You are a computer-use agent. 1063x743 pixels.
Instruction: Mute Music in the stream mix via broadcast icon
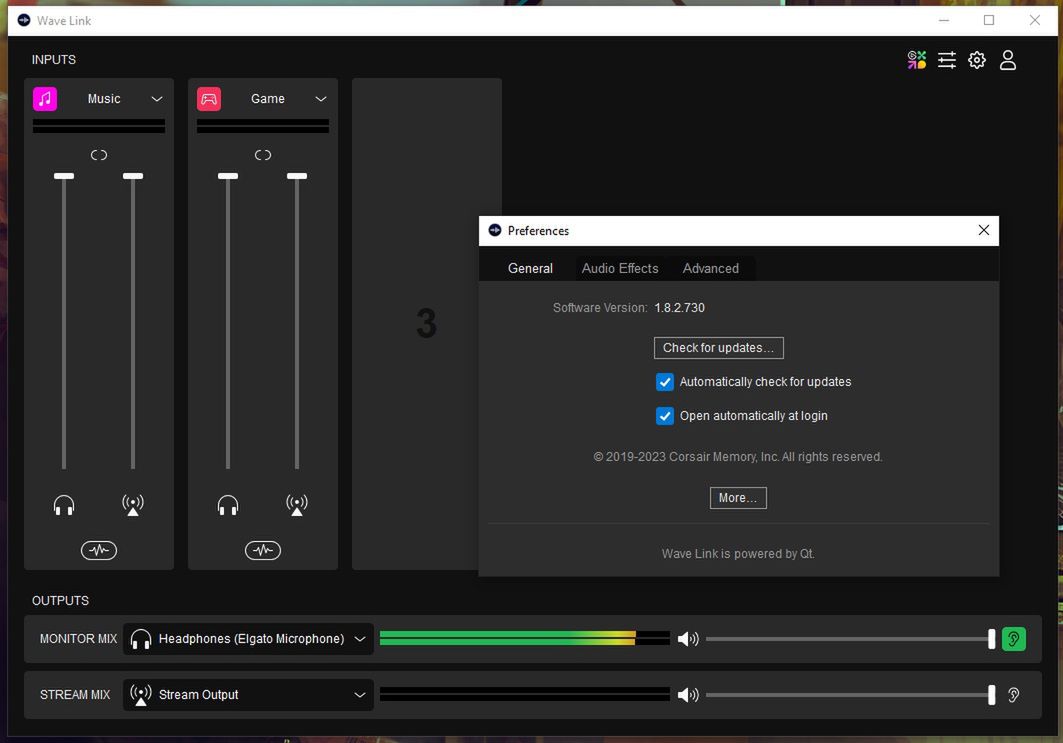coord(133,505)
